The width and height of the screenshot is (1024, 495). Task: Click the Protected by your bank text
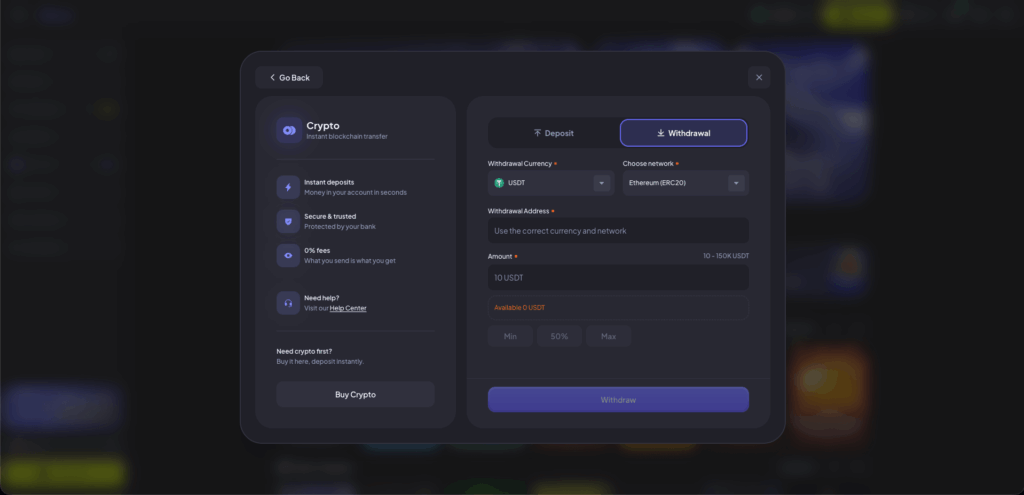[x=340, y=227]
